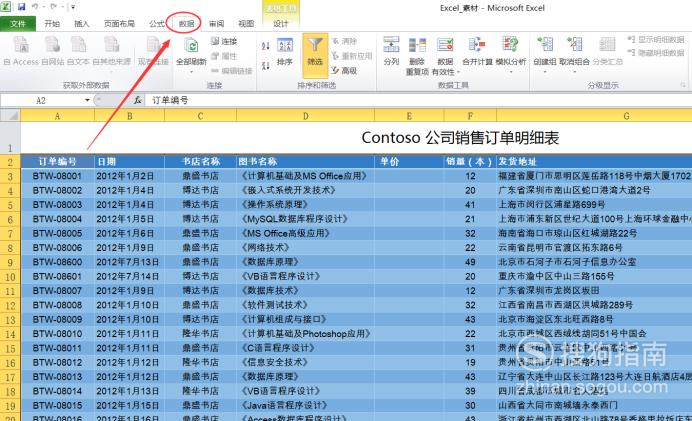This screenshot has height=421, width=692.
Task: Click the 模拟分析 what-if analysis icon
Action: point(511,45)
